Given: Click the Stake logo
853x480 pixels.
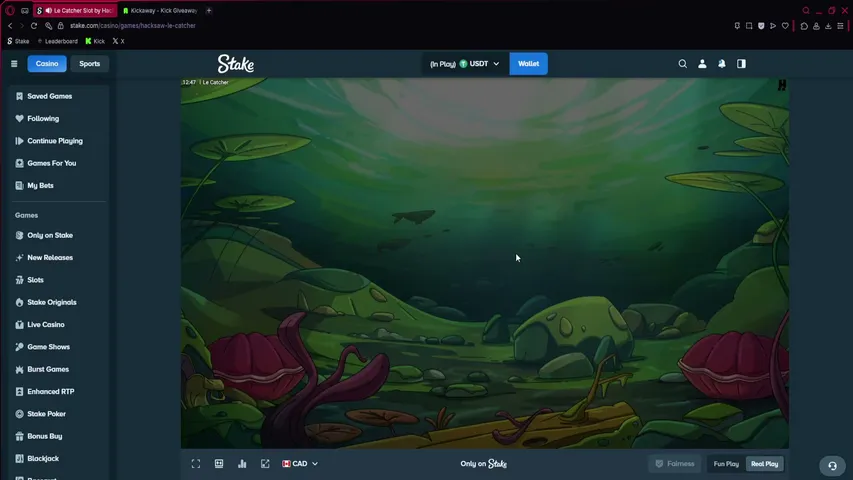Looking at the screenshot, I should 236,64.
